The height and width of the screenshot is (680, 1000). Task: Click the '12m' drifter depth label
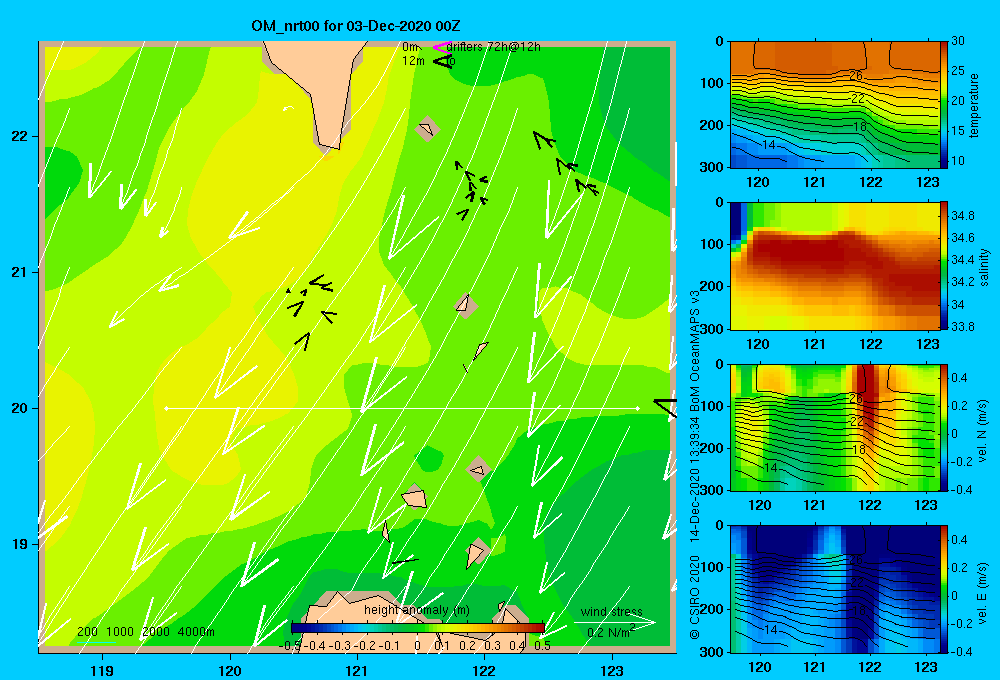pyautogui.click(x=413, y=61)
